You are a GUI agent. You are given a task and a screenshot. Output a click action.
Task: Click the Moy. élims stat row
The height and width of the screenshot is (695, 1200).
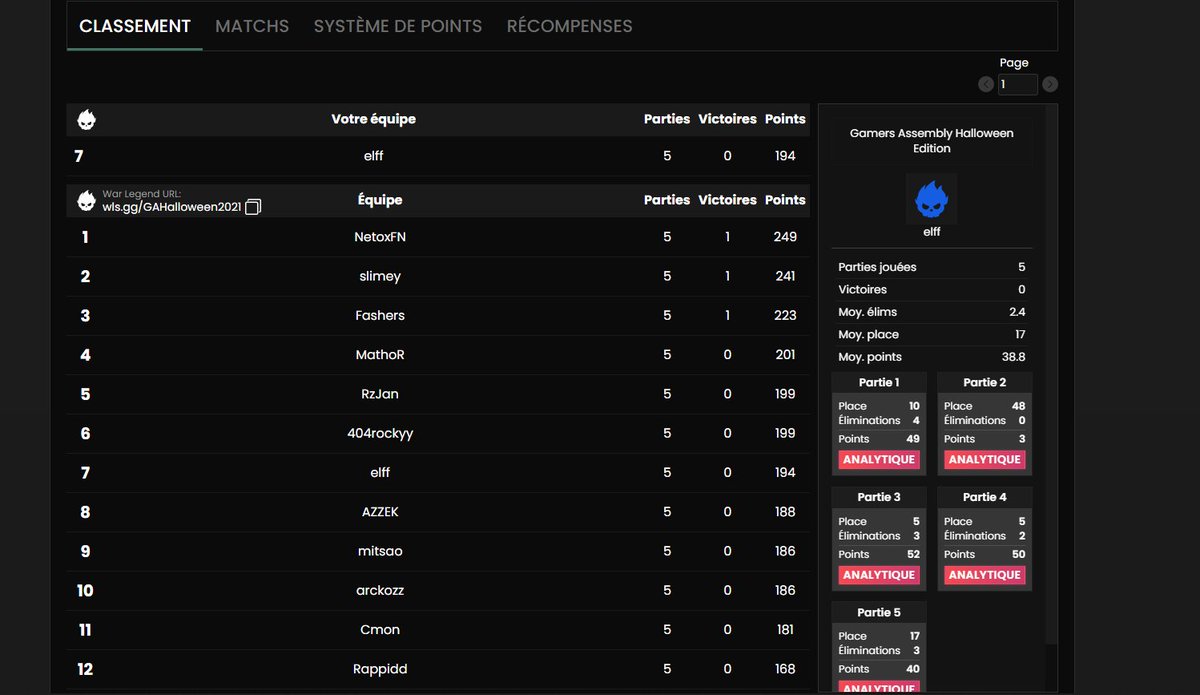click(x=931, y=312)
